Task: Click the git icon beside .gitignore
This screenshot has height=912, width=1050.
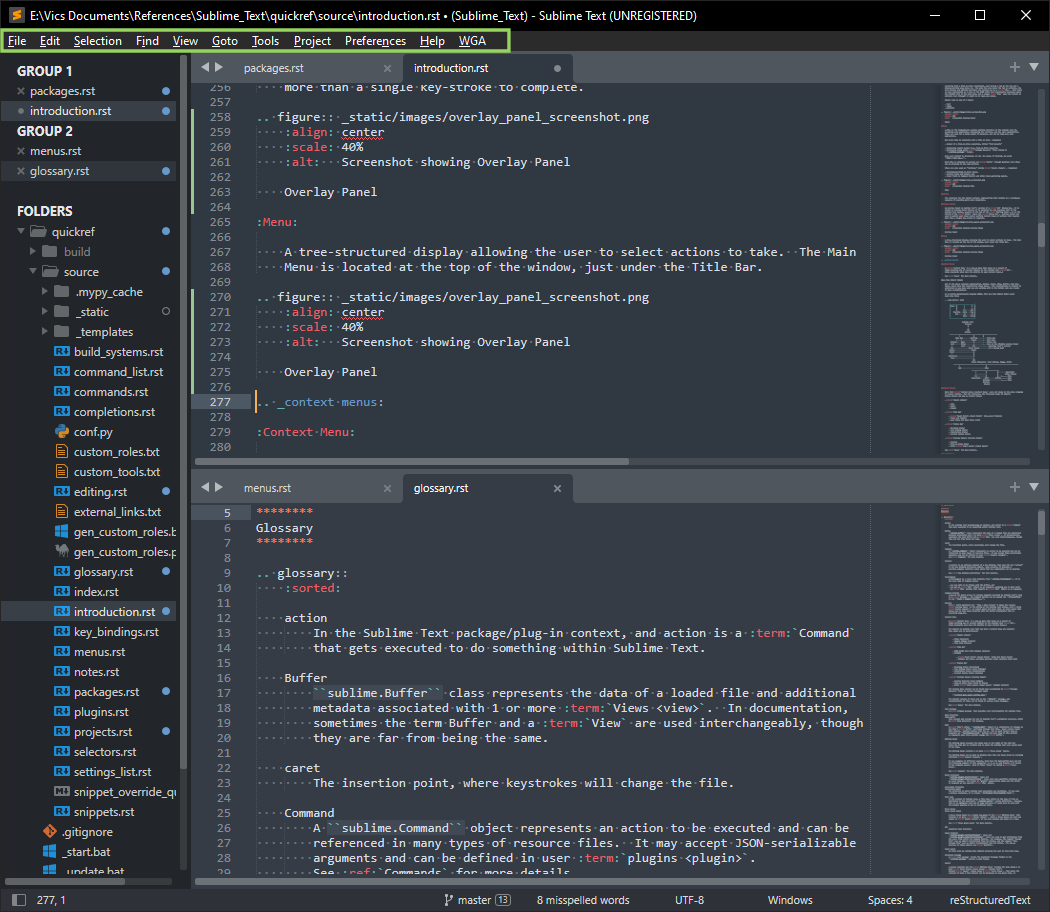Action: click(50, 832)
